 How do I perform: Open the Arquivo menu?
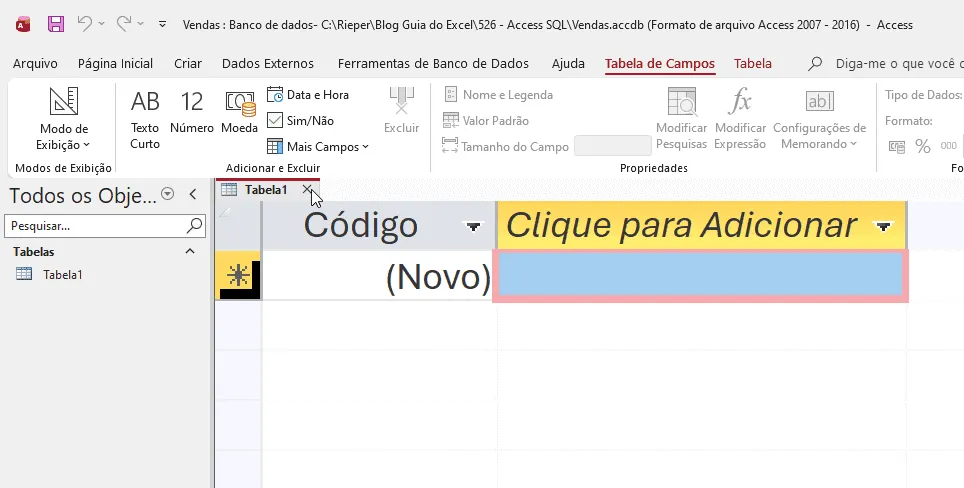(x=35, y=63)
